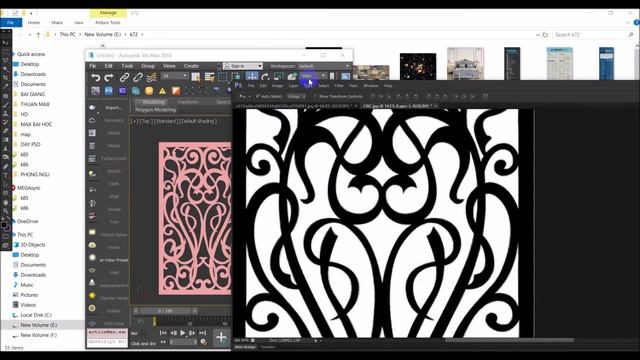Select bedroom image thumbnail in Explorer
The width and height of the screenshot is (640, 360).
[465, 63]
